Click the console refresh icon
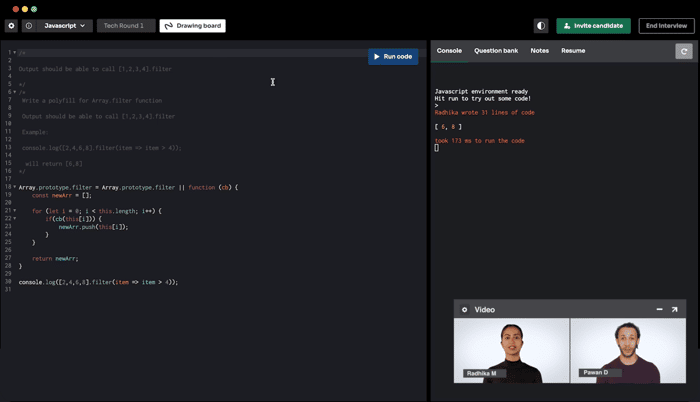This screenshot has height=402, width=700. point(684,51)
